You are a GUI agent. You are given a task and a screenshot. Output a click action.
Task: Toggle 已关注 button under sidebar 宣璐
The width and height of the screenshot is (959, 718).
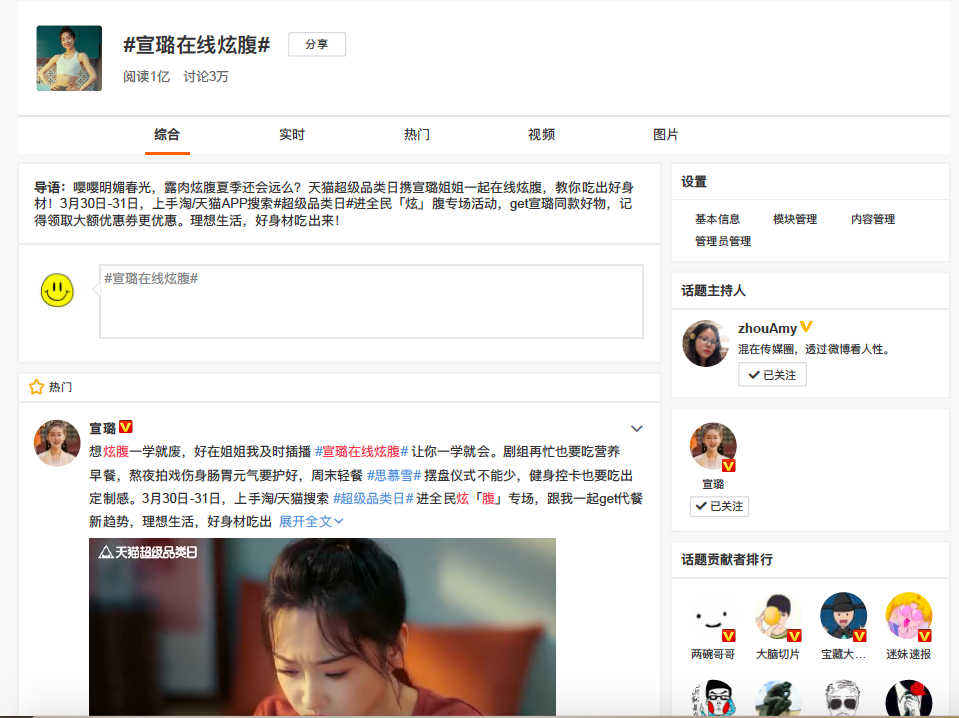719,506
